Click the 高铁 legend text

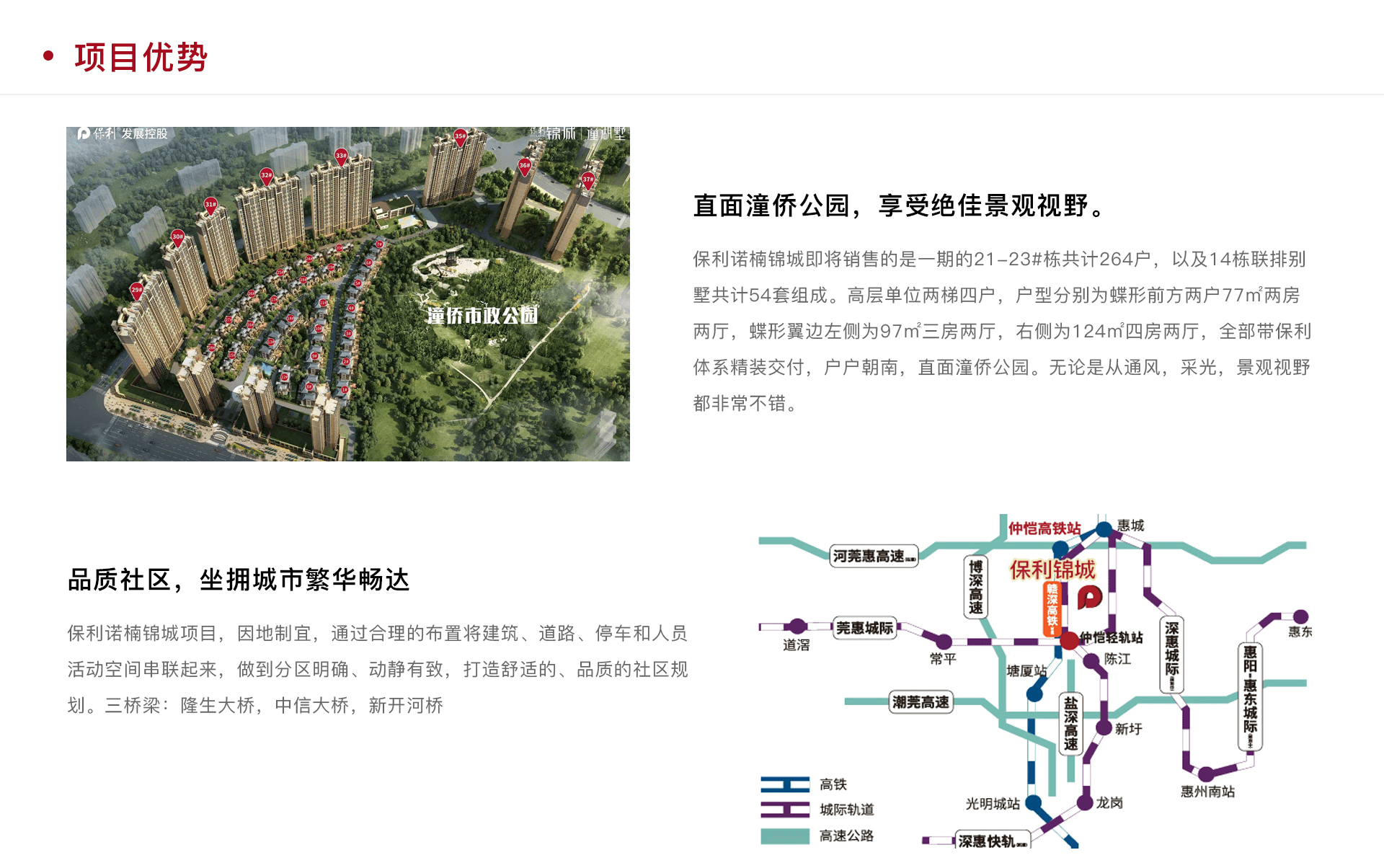coord(833,784)
